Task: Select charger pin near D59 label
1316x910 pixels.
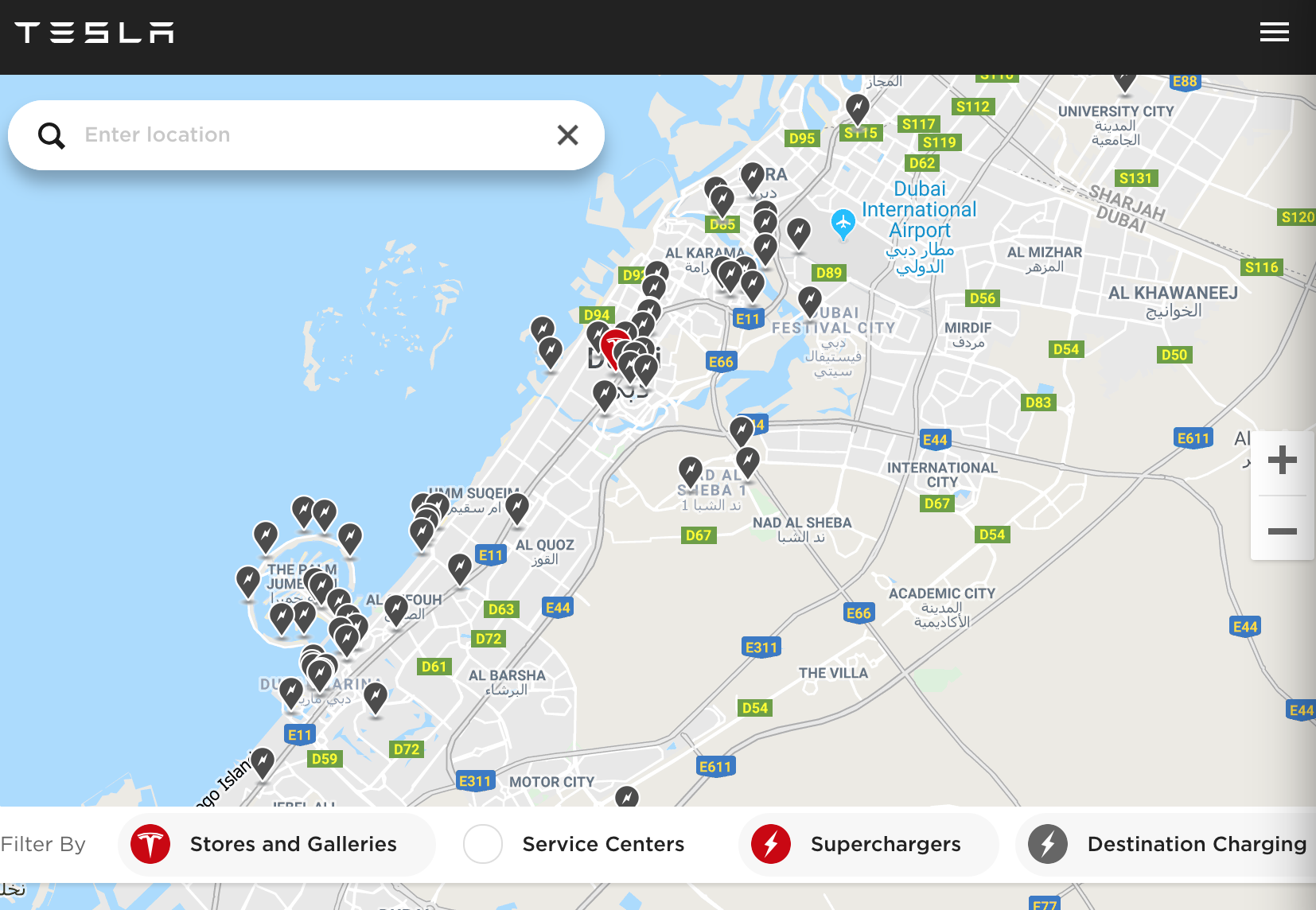Action: point(263,761)
